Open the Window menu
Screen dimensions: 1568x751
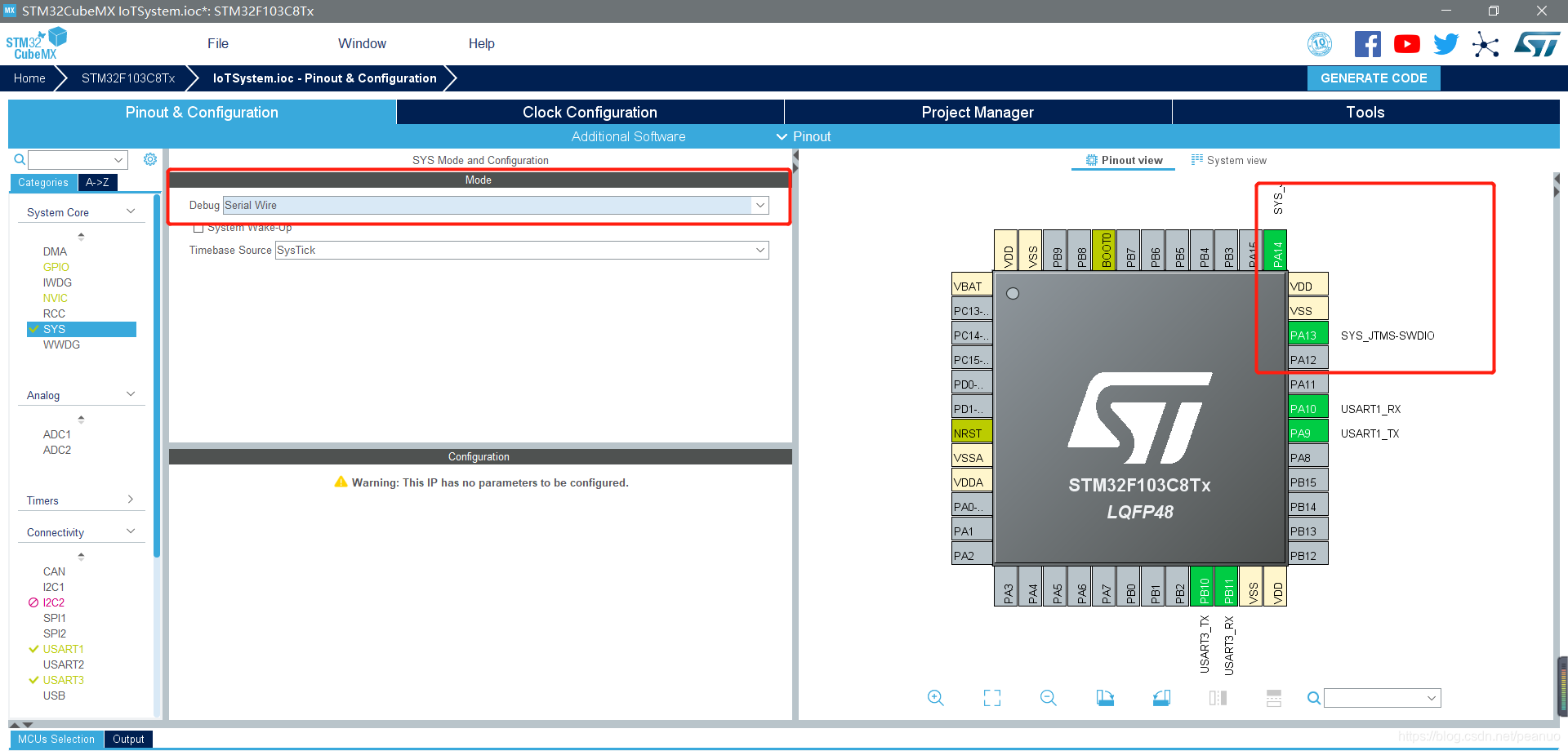pos(362,43)
